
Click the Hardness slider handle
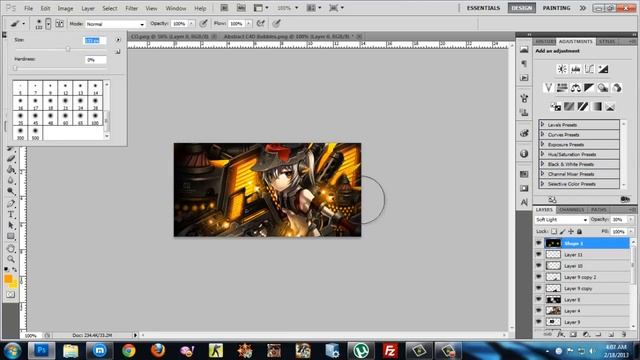point(15,68)
